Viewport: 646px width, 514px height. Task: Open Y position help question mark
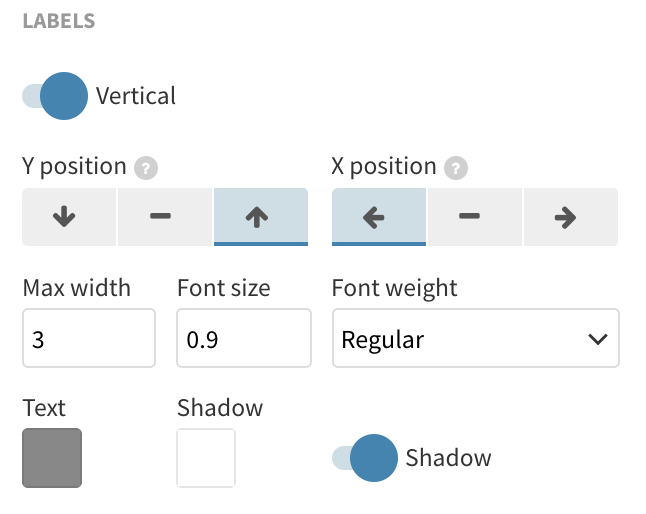tap(146, 168)
